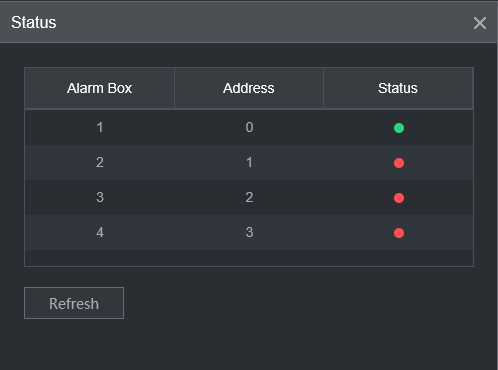Click address value 0 in first row
This screenshot has height=370, width=498.
[249, 127]
